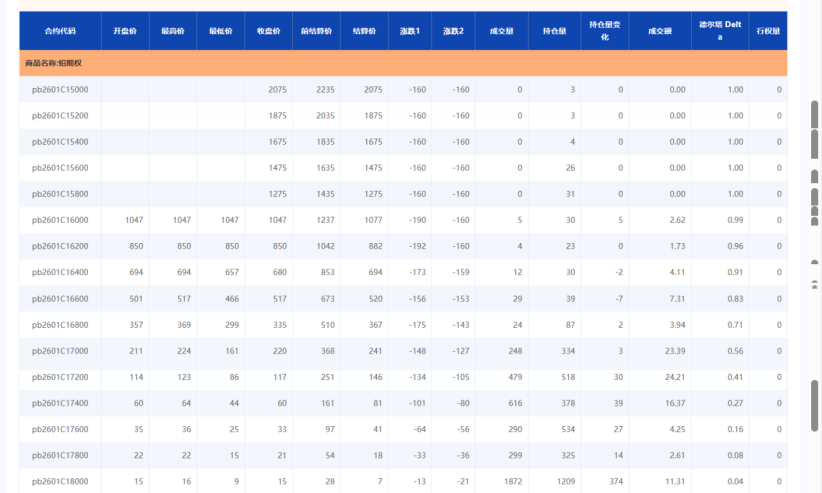Select contract code pb2601C17400
This screenshot has width=822, height=493.
coord(60,403)
